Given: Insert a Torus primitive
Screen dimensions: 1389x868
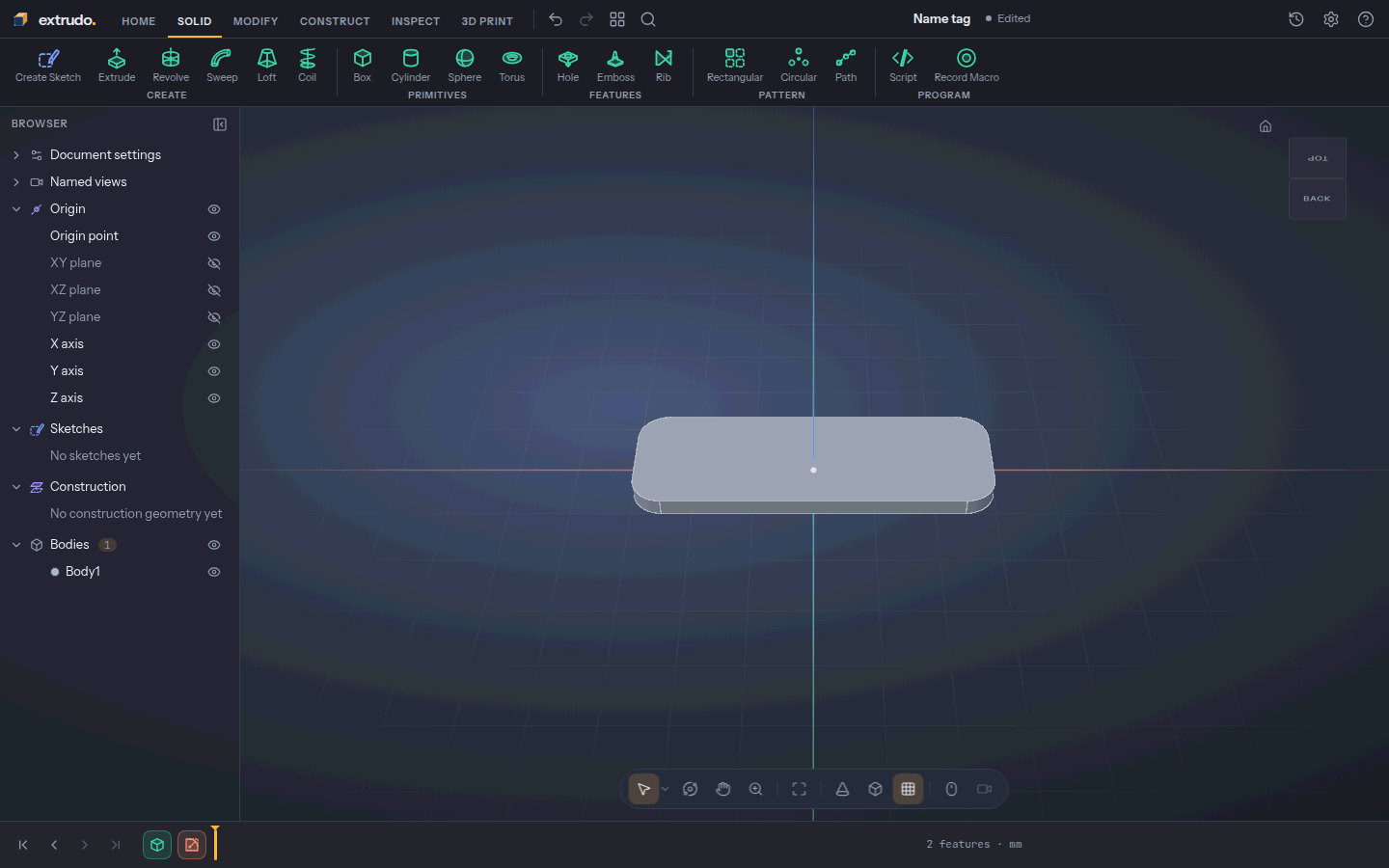Looking at the screenshot, I should click(x=512, y=66).
